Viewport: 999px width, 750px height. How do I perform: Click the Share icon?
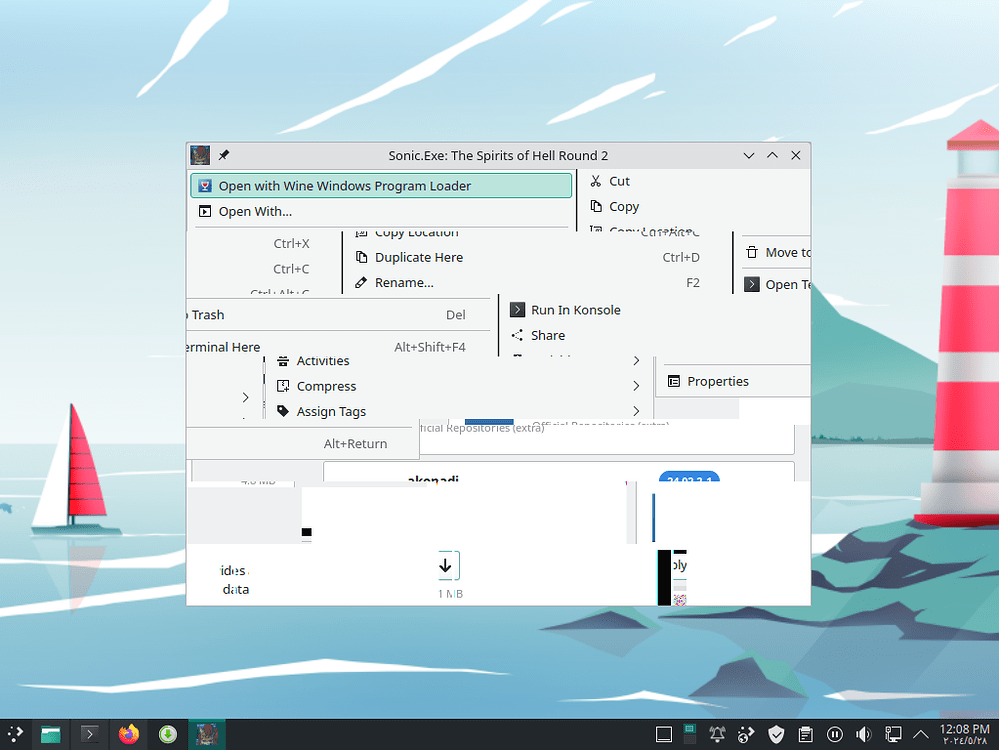pos(517,335)
